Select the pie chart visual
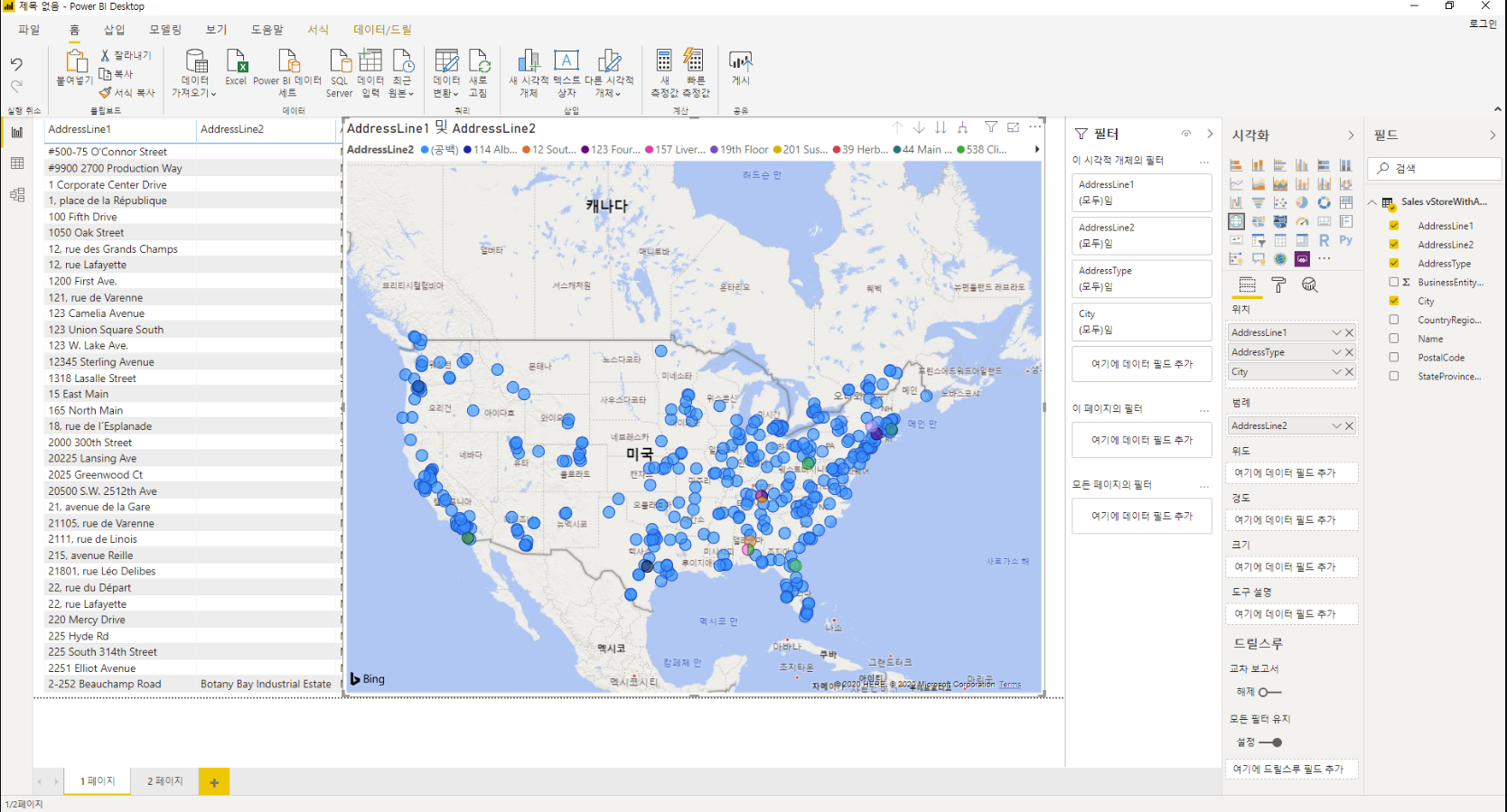 (x=1302, y=202)
